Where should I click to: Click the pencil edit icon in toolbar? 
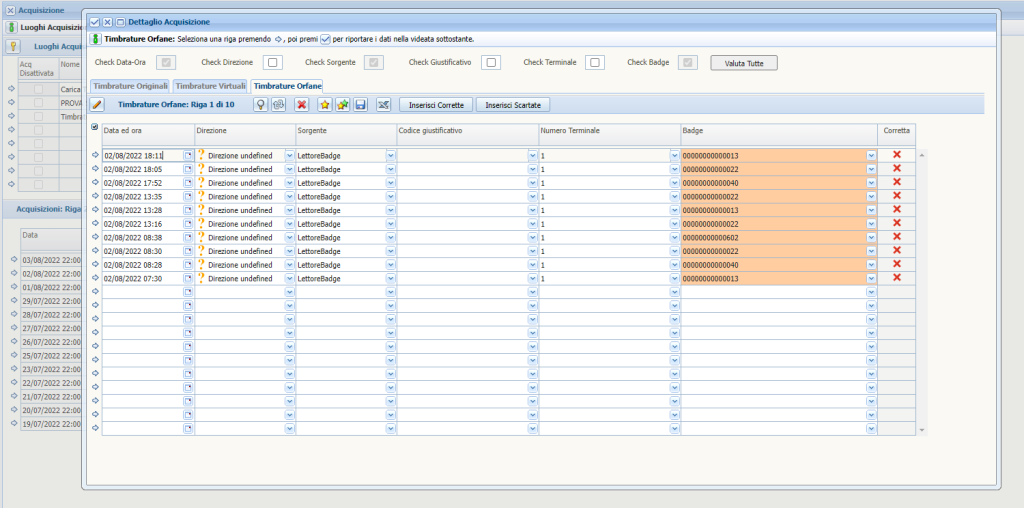coord(97,104)
